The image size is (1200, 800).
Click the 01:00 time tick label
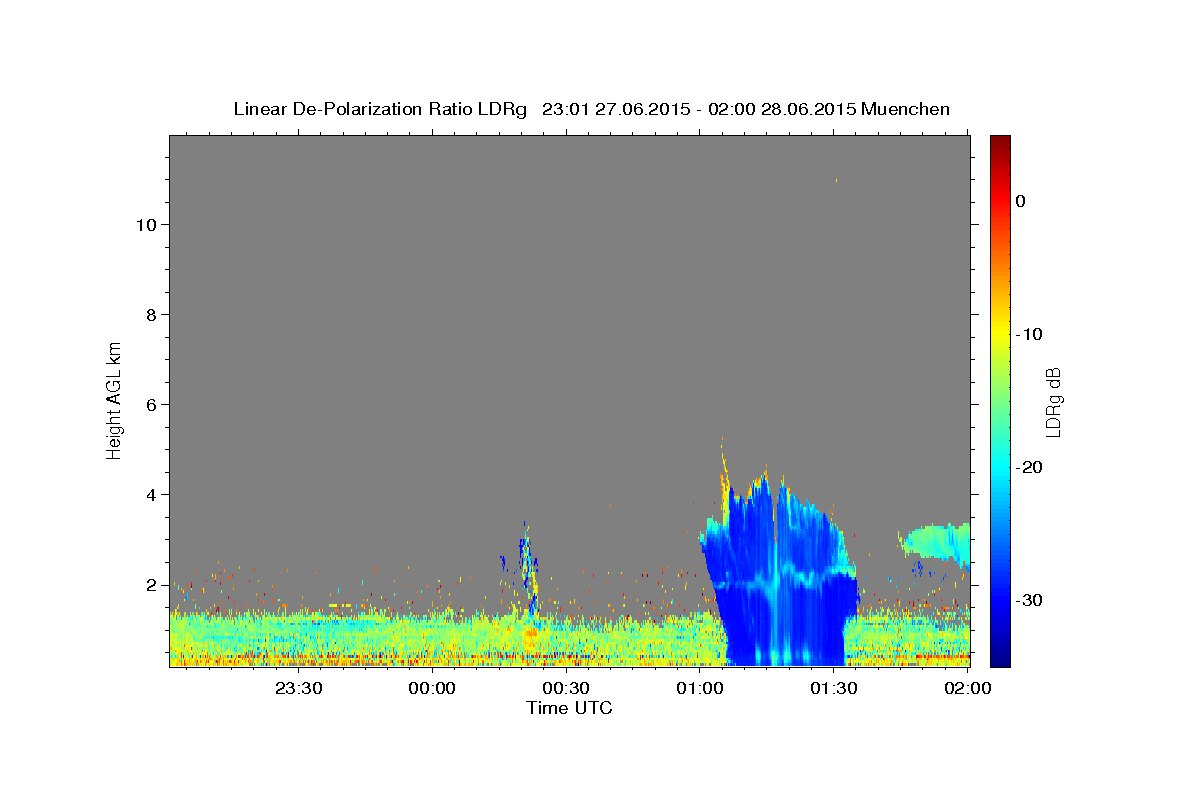700,688
